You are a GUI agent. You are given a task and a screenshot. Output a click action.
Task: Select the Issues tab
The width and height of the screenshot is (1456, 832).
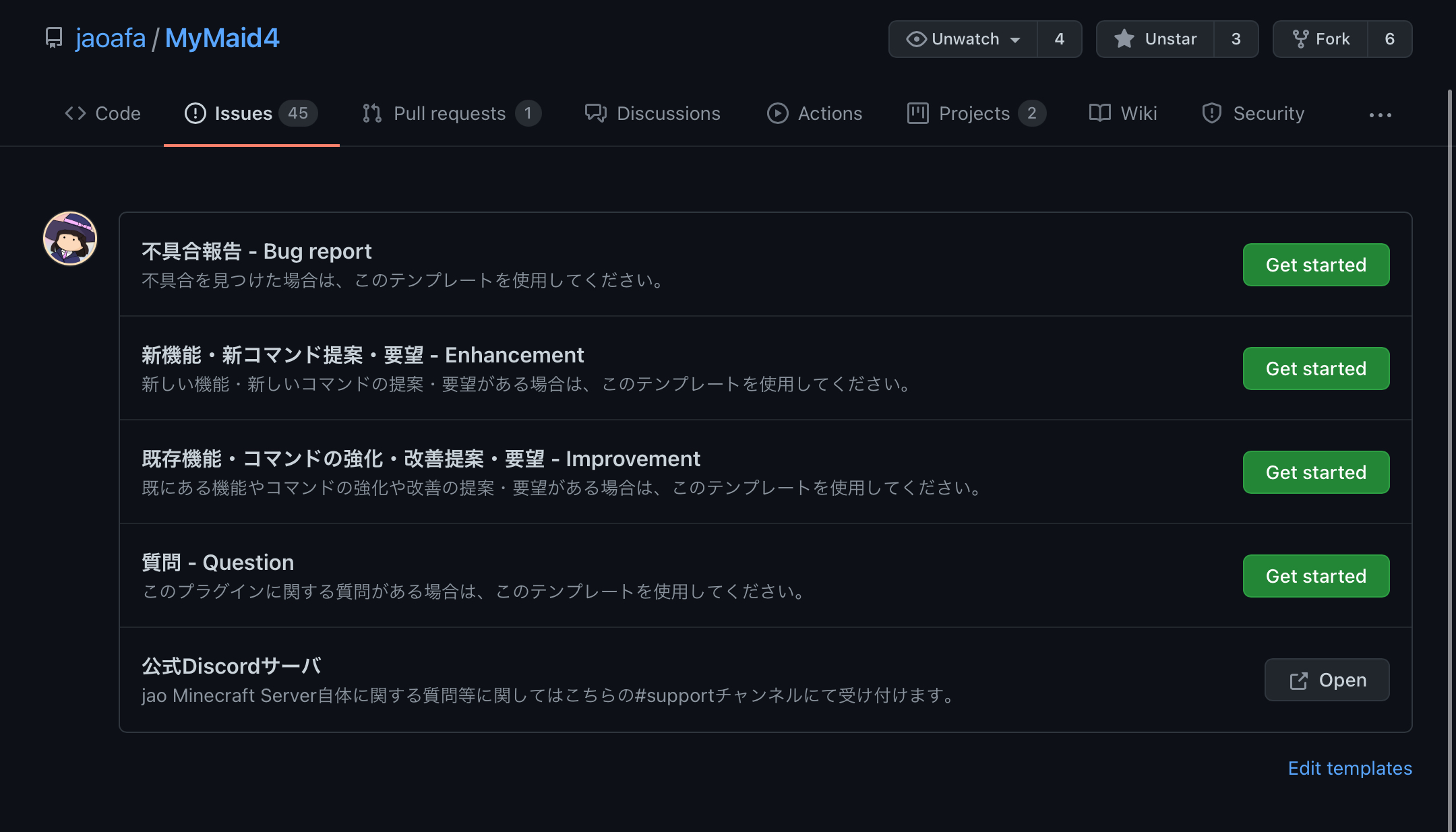pos(243,113)
